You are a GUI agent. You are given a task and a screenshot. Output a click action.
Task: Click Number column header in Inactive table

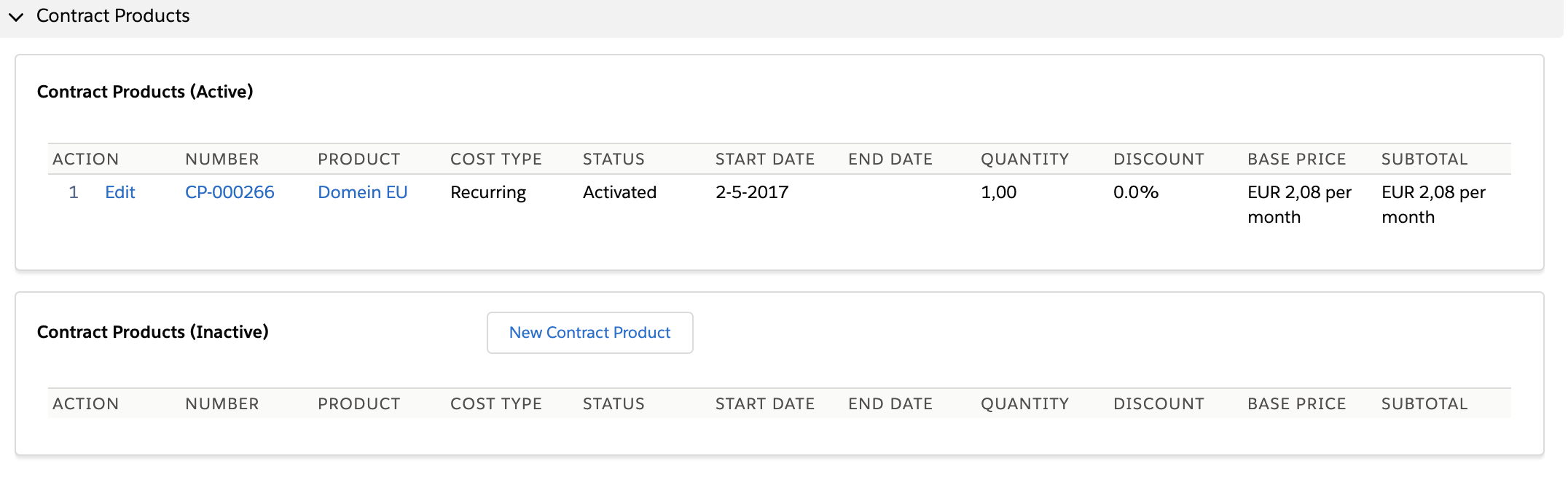pyautogui.click(x=222, y=404)
